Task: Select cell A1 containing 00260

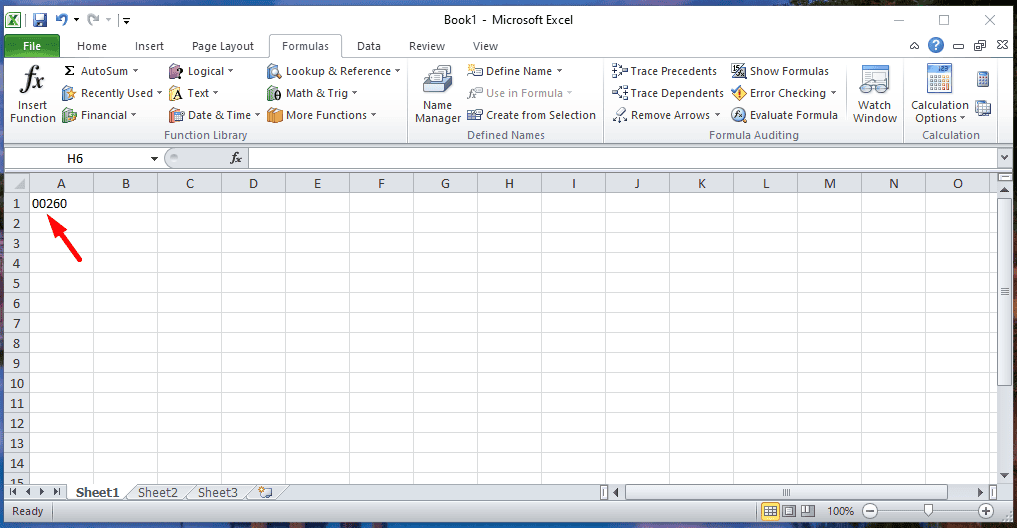Action: coord(61,203)
